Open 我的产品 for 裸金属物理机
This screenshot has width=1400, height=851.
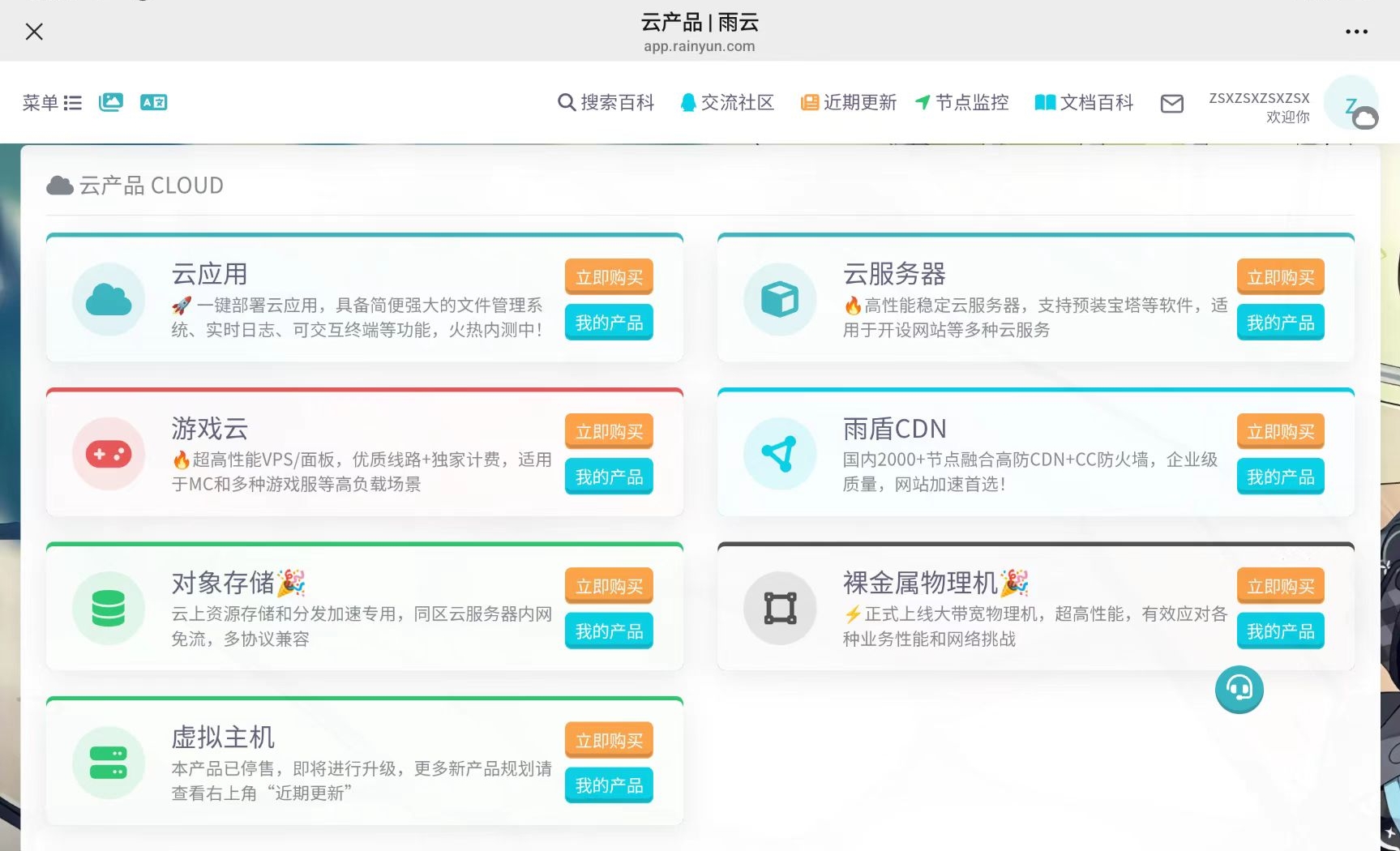[x=1280, y=631]
